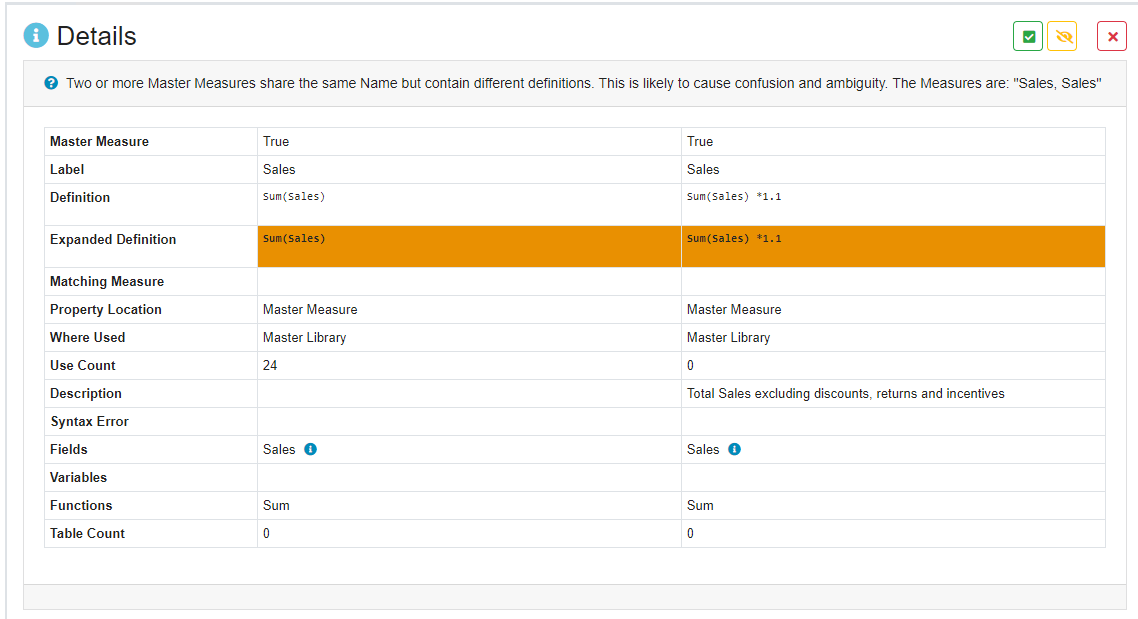Open info icon next to first Sales field
This screenshot has height=619, width=1138.
pos(310,450)
